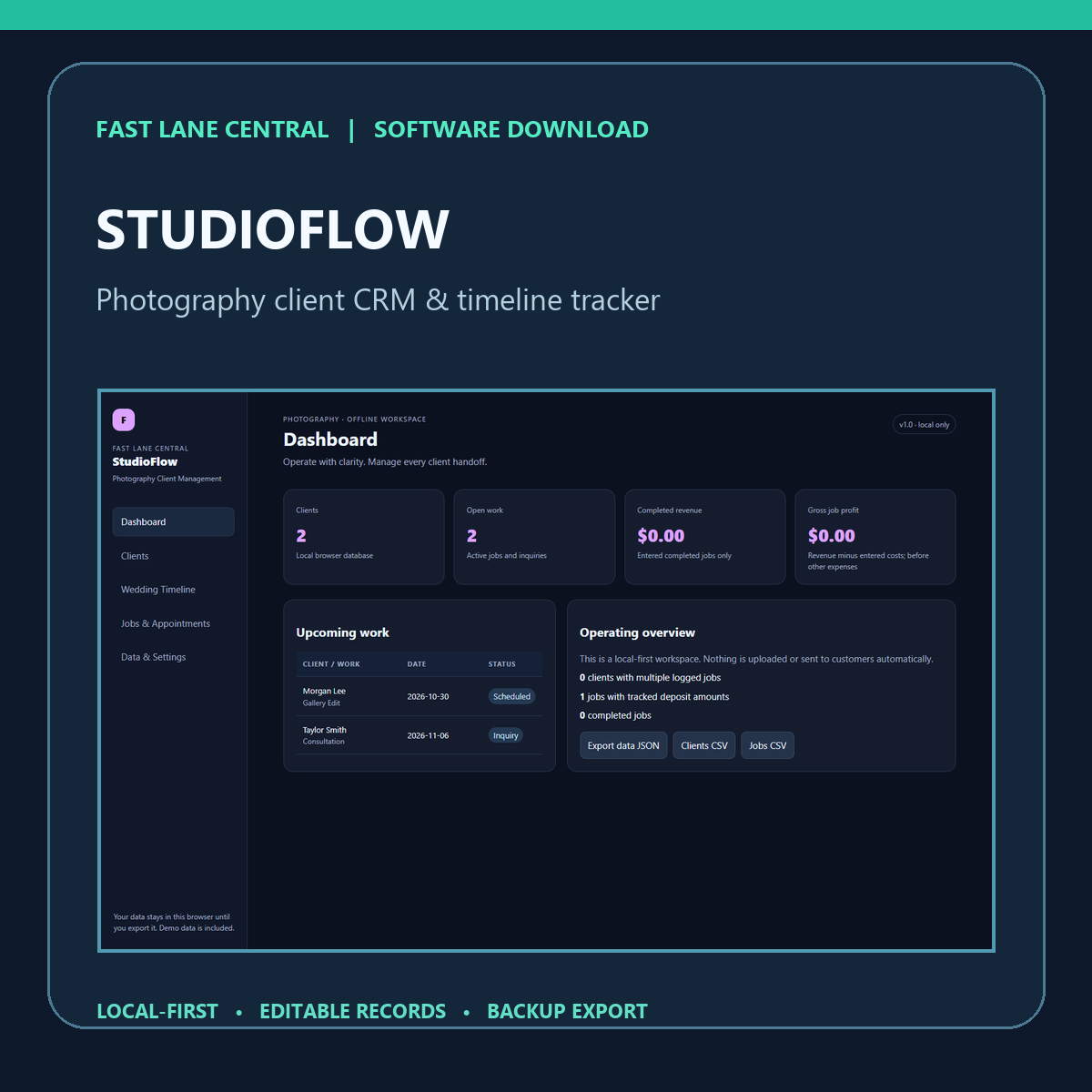
Task: Click 'SOFTWARE DOWNLOAD' header text
Action: point(511,129)
